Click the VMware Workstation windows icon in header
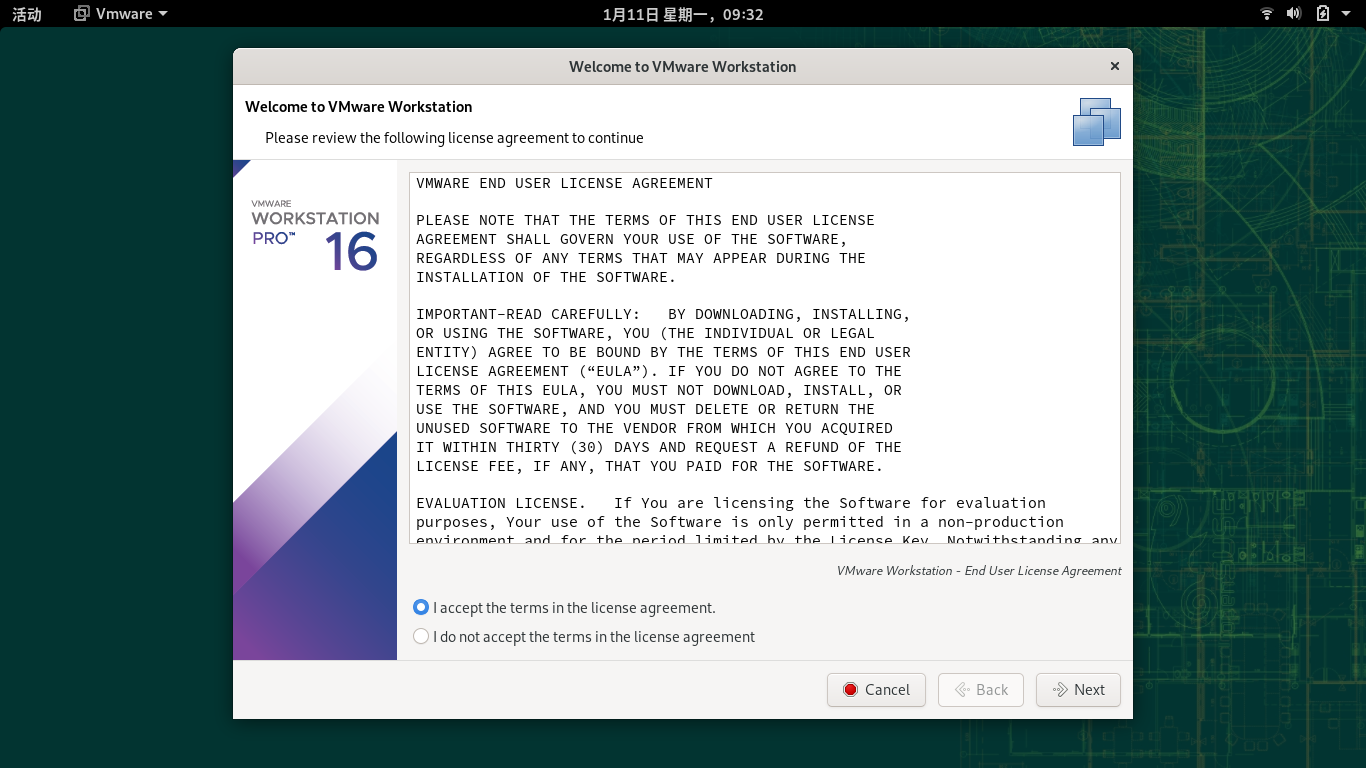The height and width of the screenshot is (768, 1366). click(x=1097, y=122)
